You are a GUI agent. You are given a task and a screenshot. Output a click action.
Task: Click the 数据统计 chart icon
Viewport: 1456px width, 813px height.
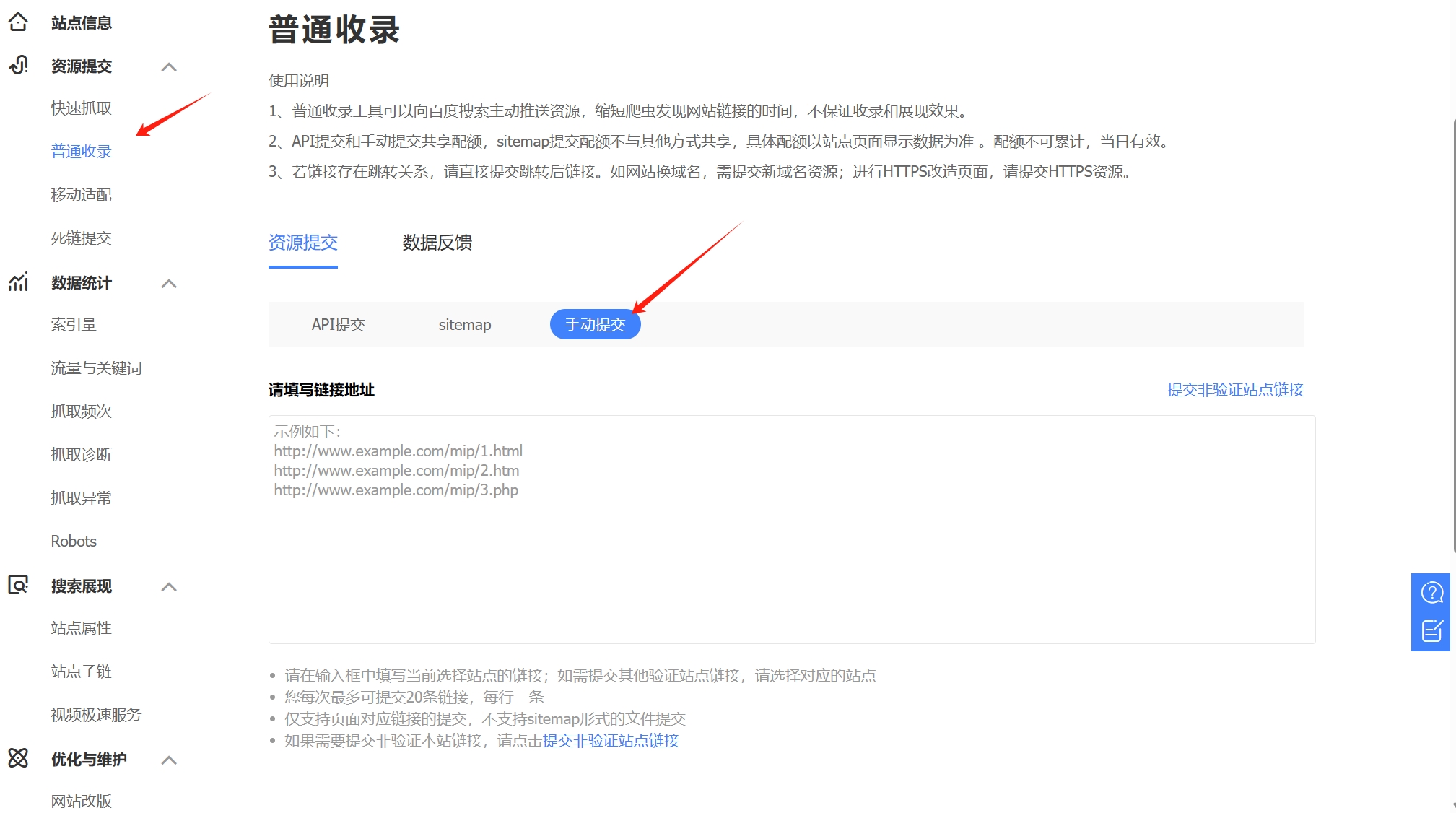coord(18,282)
